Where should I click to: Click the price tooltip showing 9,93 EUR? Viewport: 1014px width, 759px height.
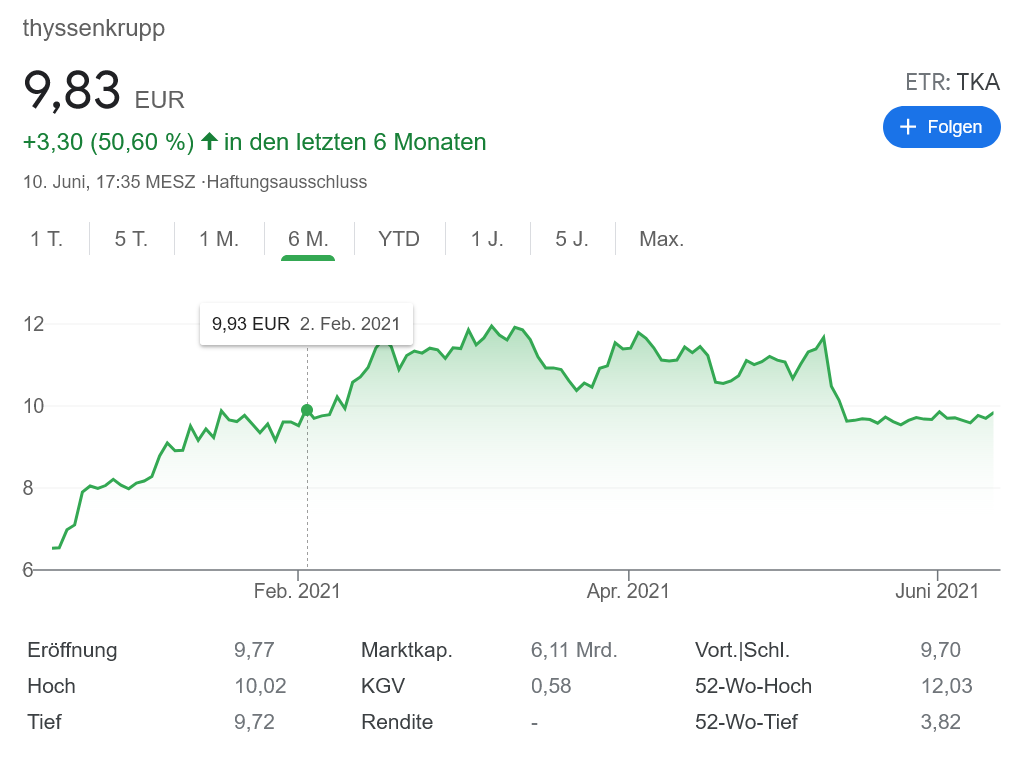point(306,323)
